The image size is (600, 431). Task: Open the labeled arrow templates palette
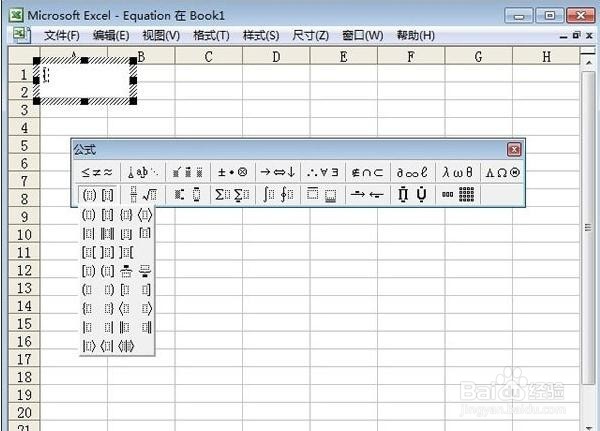coord(368,194)
